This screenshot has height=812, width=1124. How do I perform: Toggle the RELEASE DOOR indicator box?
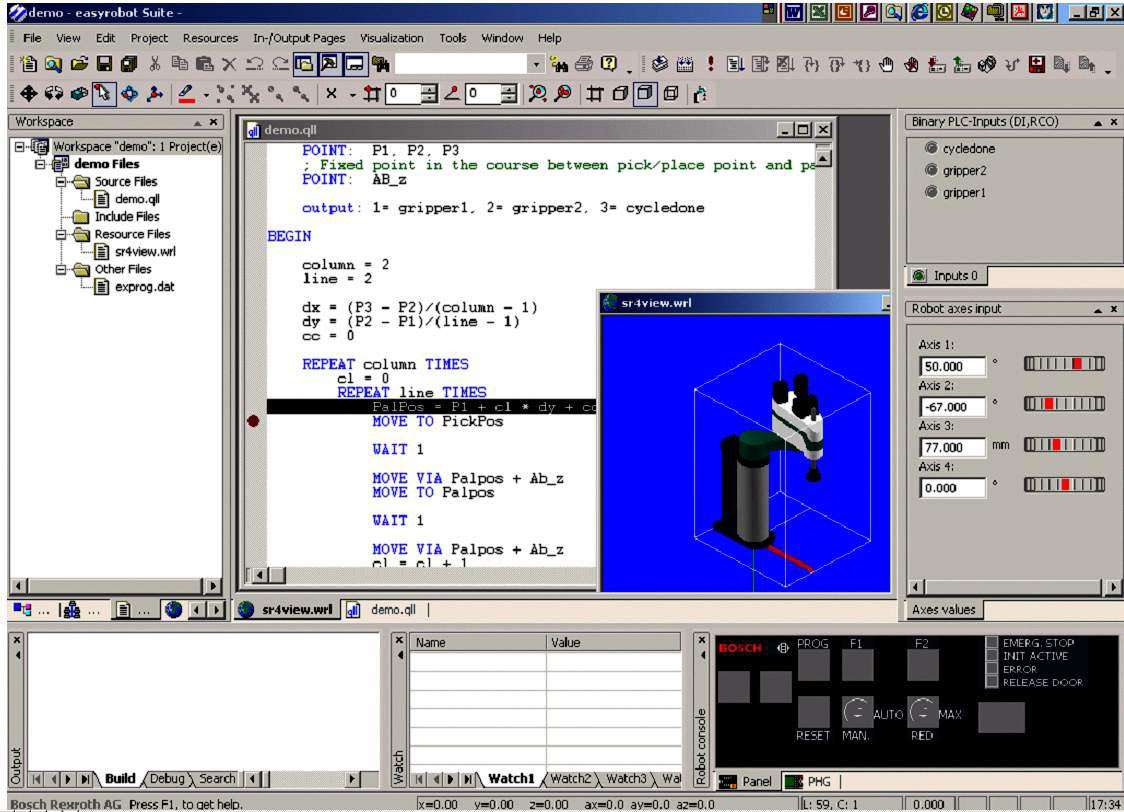pos(992,682)
